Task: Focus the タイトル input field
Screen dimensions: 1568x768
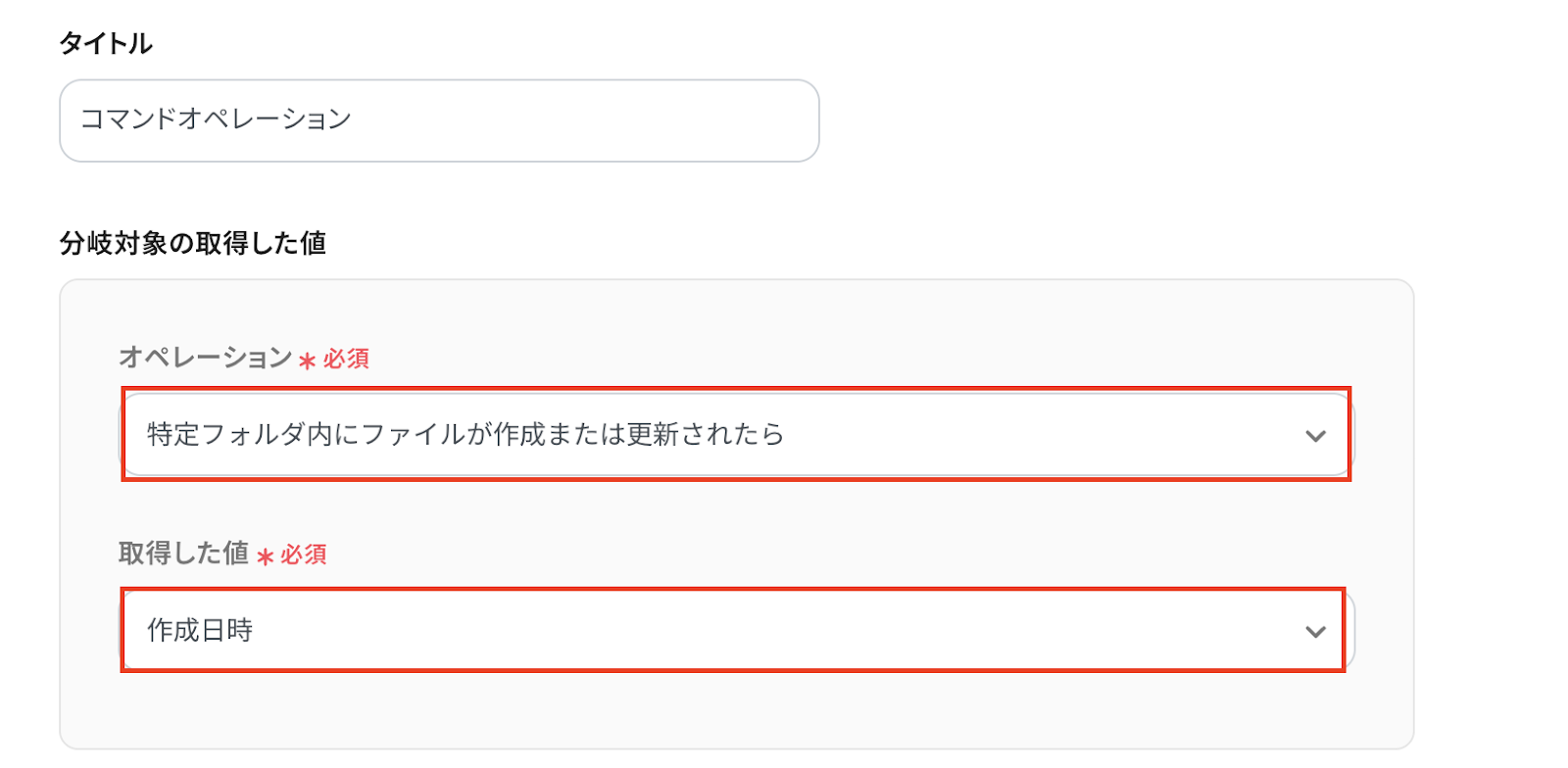Action: pyautogui.click(x=439, y=120)
